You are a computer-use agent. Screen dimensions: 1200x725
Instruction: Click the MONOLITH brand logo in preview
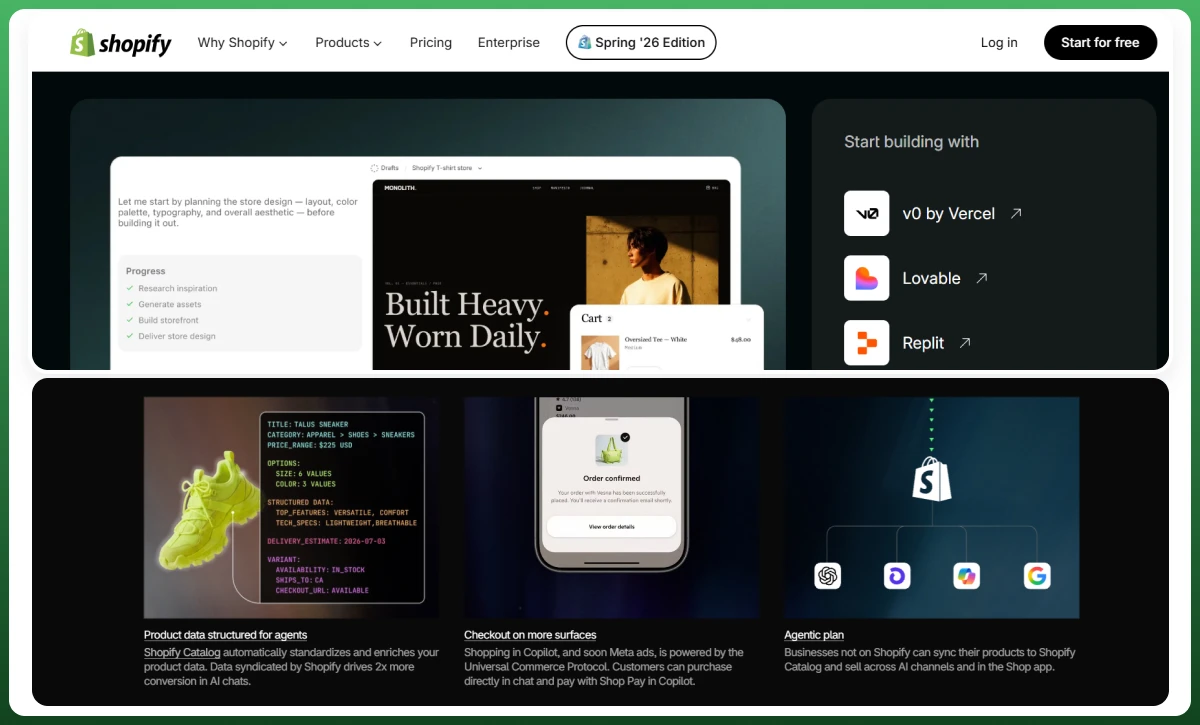point(400,187)
